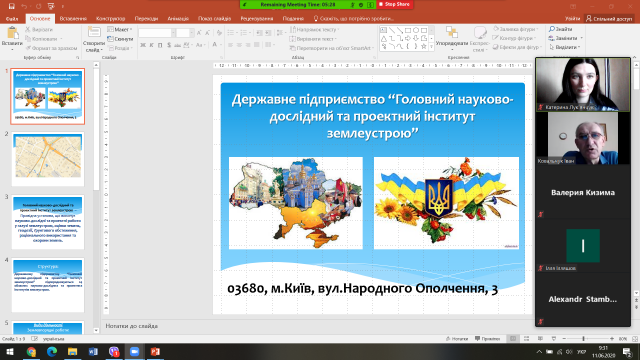Switch to the Анімація tab
The image size is (640, 360).
178,19
